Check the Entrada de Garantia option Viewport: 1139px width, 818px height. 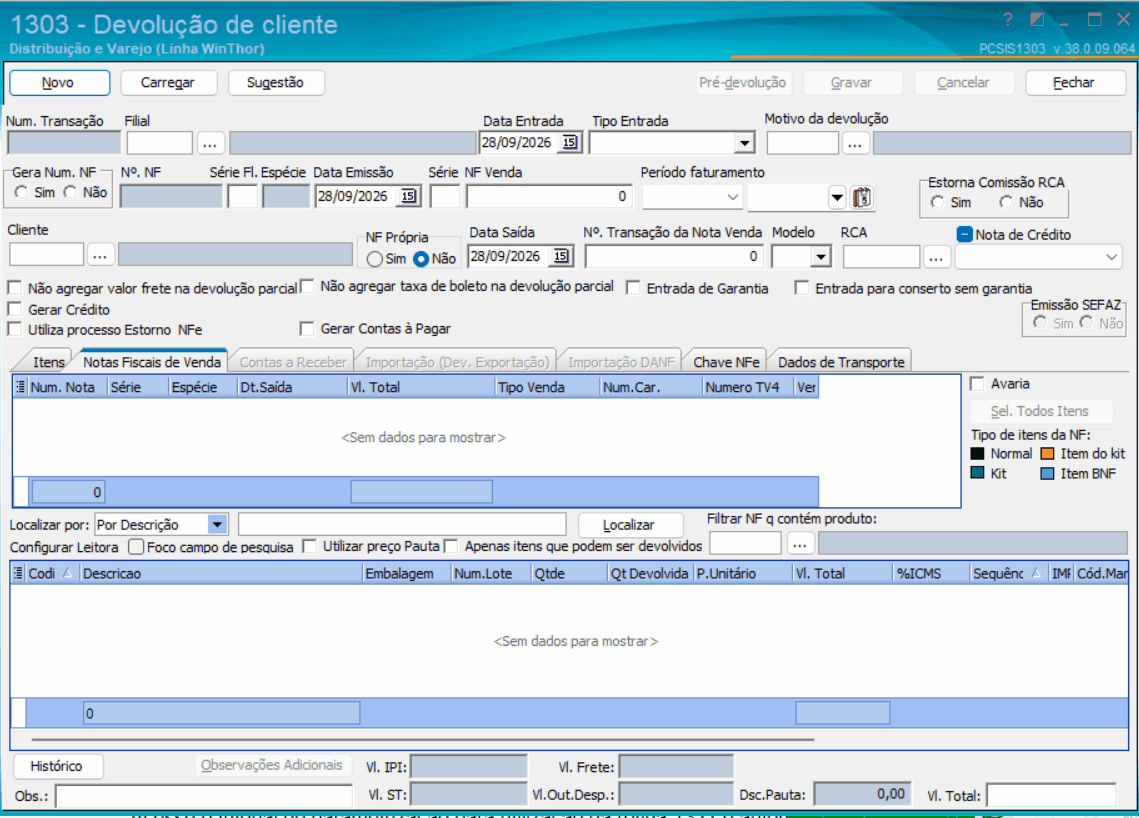tap(633, 288)
